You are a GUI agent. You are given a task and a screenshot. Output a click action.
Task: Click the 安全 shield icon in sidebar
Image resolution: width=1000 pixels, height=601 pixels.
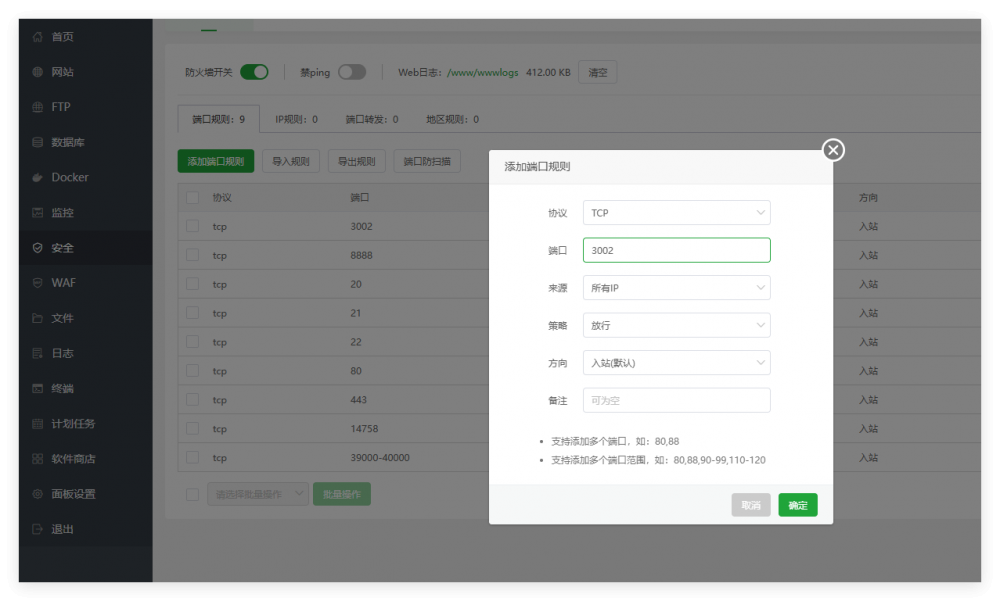(37, 248)
